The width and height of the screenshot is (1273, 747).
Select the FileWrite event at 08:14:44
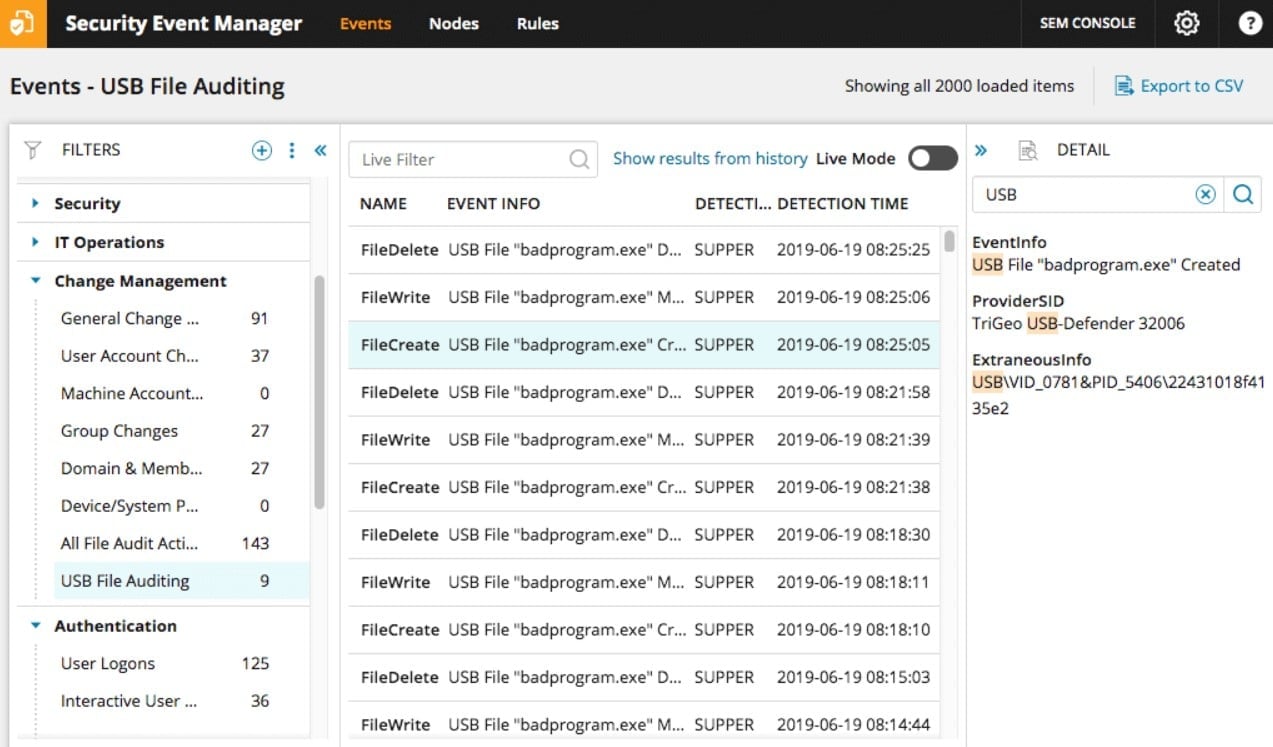644,724
